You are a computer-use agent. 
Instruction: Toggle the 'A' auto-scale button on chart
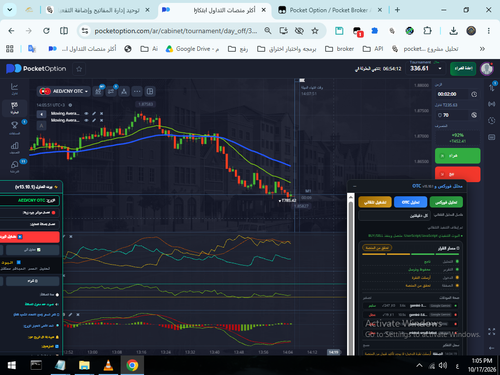click(41, 126)
